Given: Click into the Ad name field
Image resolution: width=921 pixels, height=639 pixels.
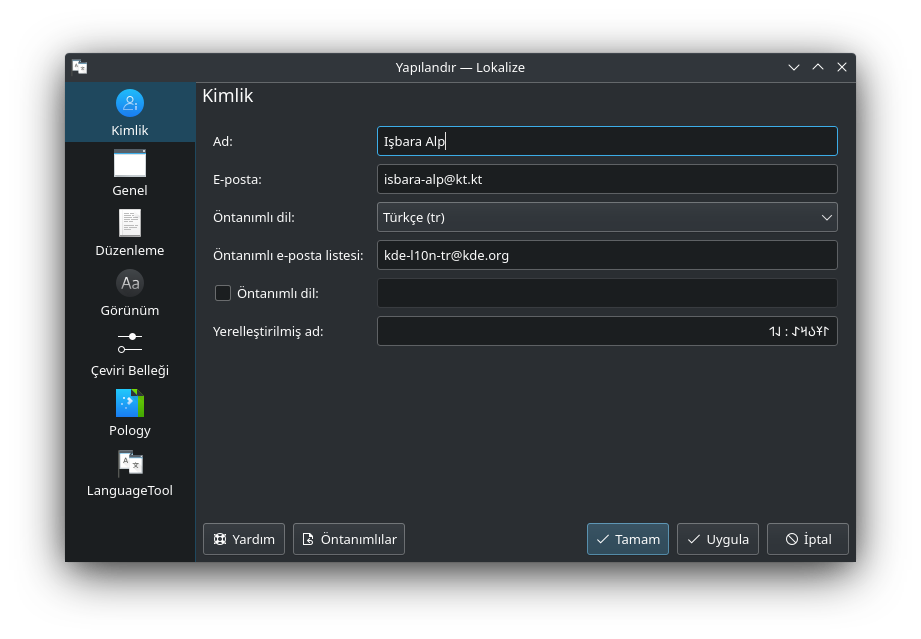Looking at the screenshot, I should click(607, 141).
